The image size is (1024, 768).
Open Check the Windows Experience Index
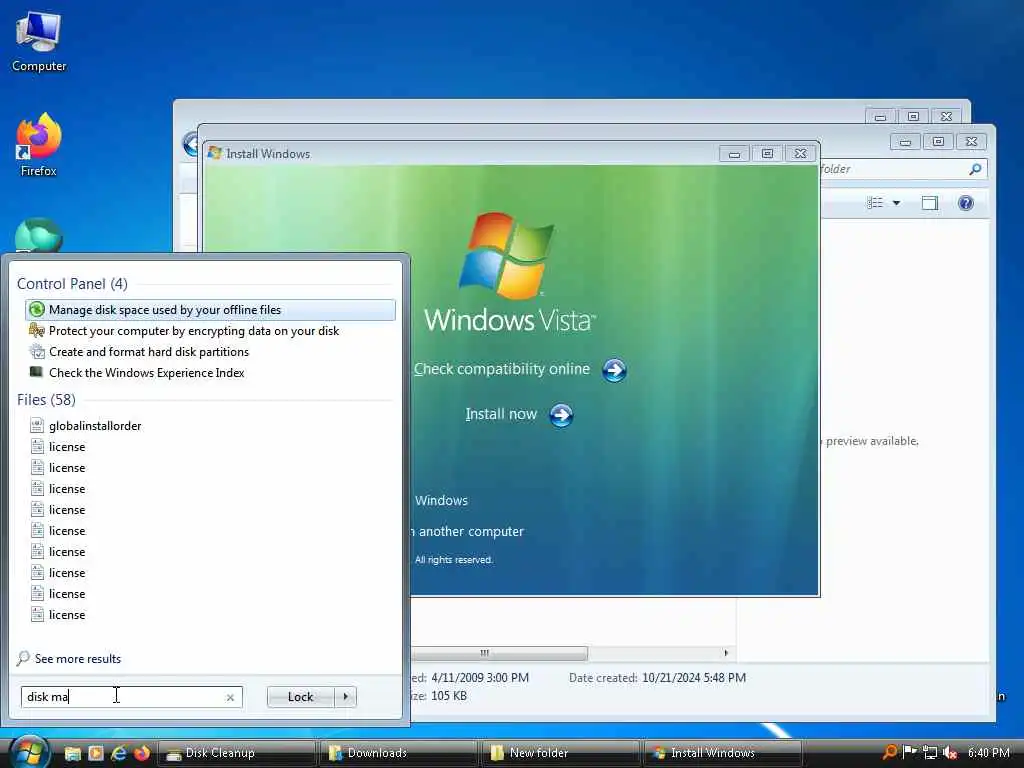[210, 372]
